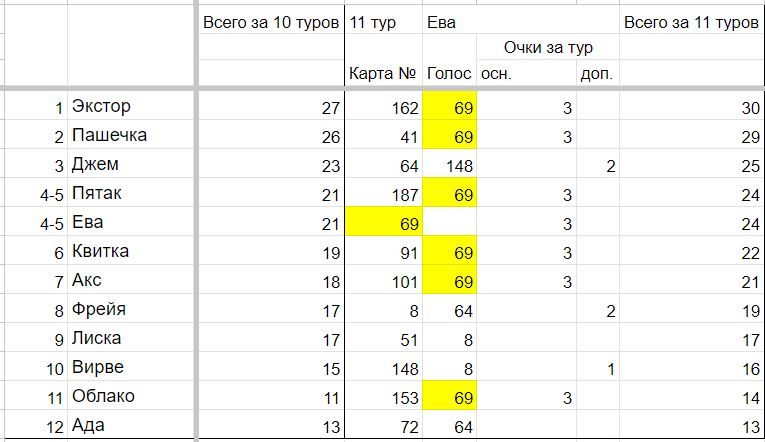765x442 pixels.
Task: Select the cell with name Экстор
Action: click(x=131, y=105)
